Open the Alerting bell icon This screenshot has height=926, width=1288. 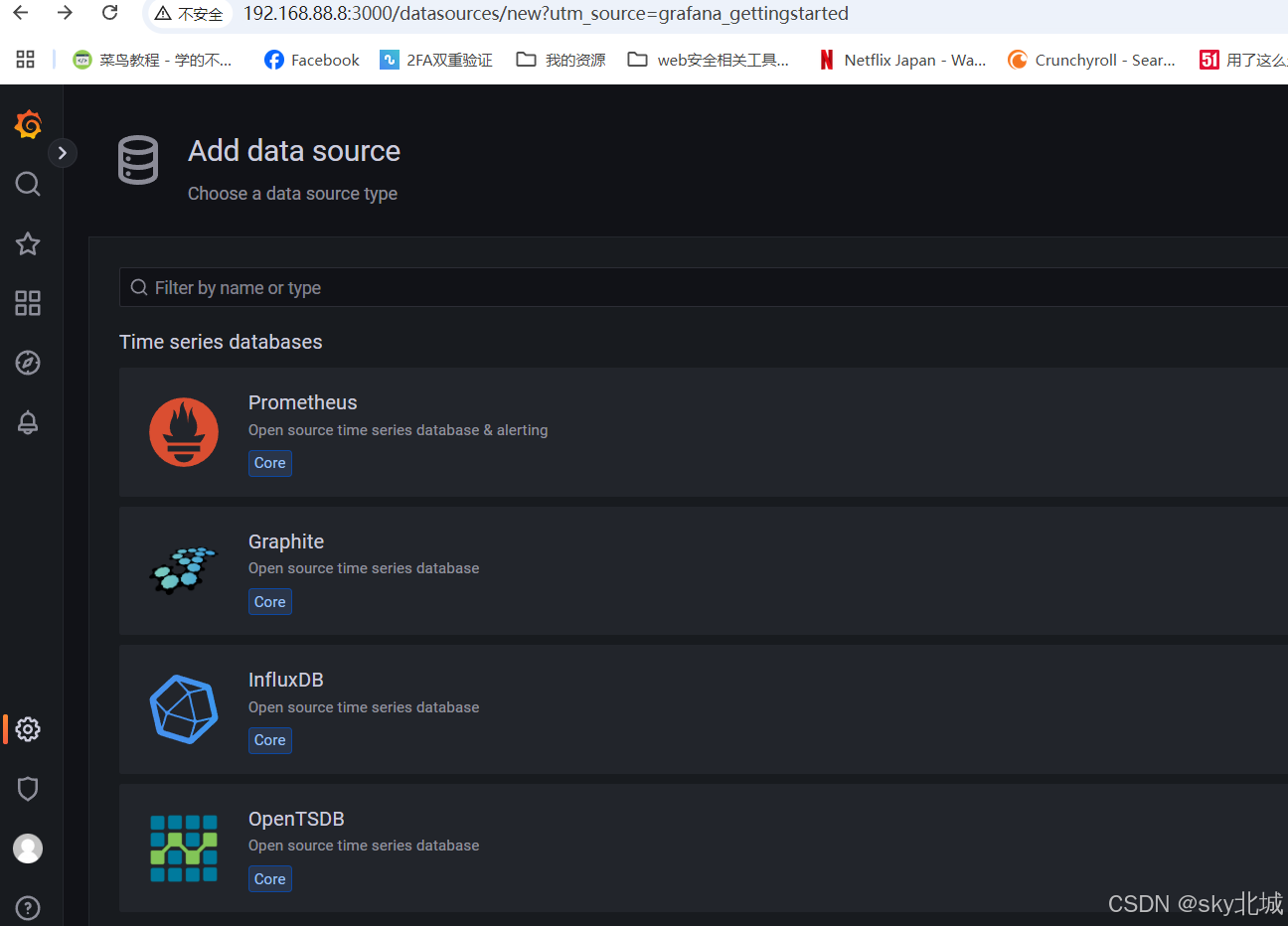click(x=28, y=422)
